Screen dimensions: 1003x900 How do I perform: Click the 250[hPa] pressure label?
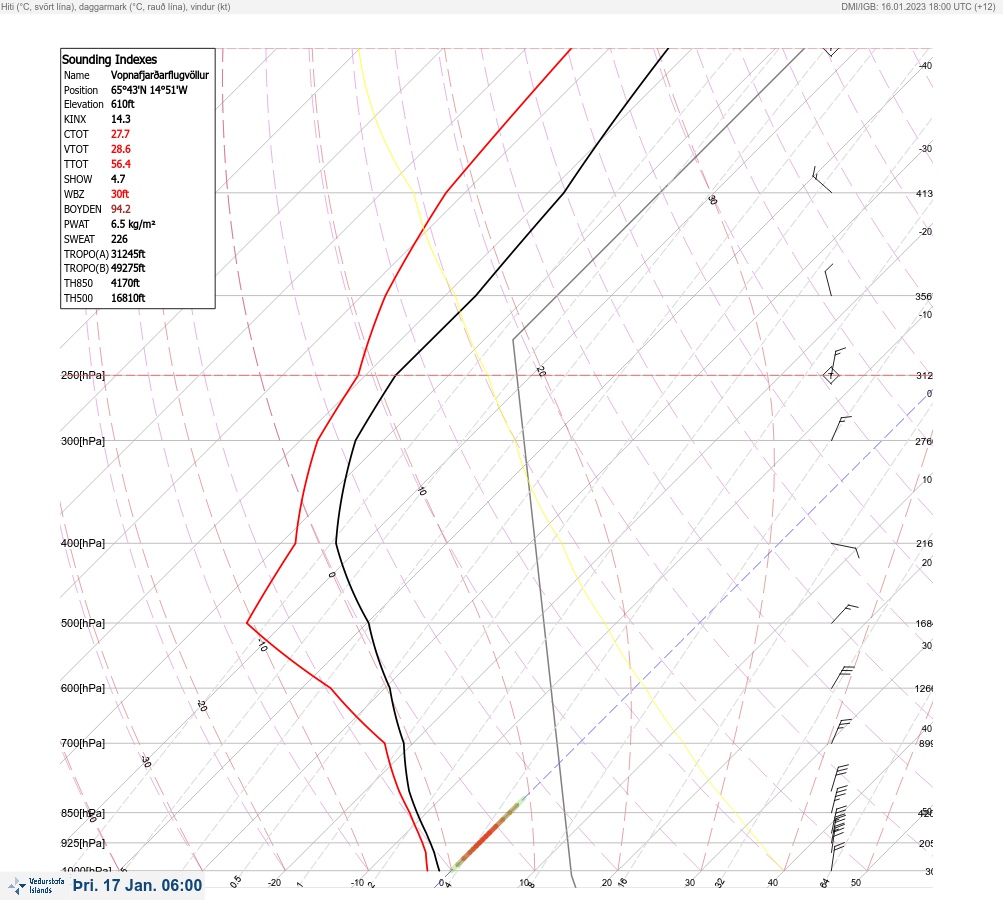pos(83,375)
